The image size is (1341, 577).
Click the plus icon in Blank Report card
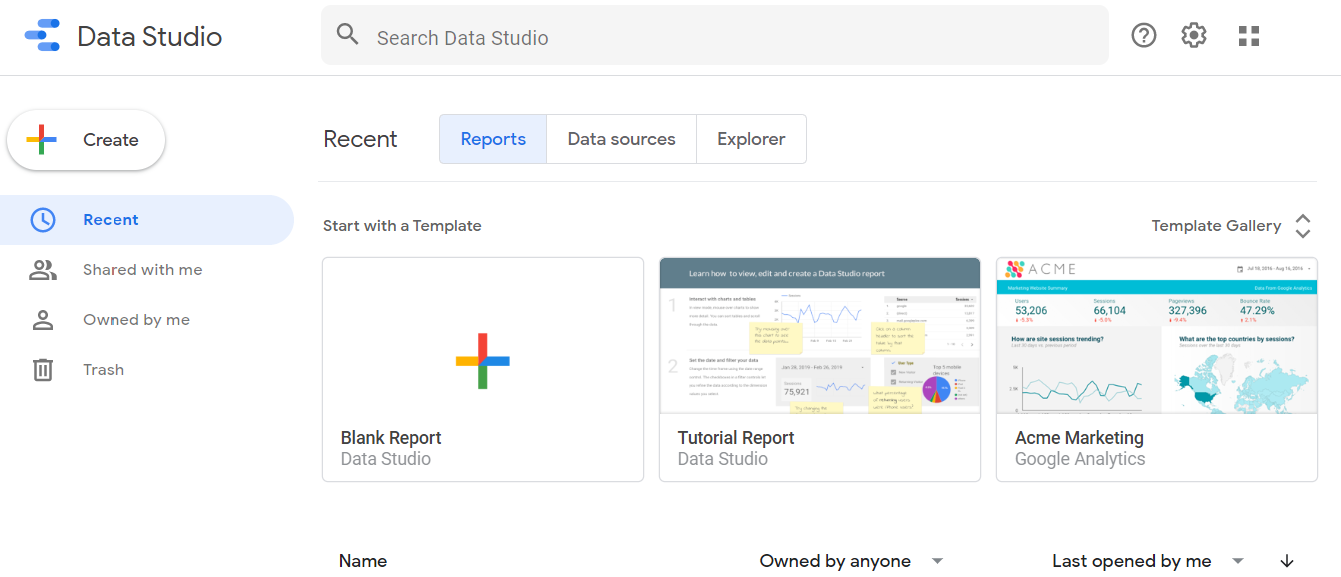click(483, 361)
